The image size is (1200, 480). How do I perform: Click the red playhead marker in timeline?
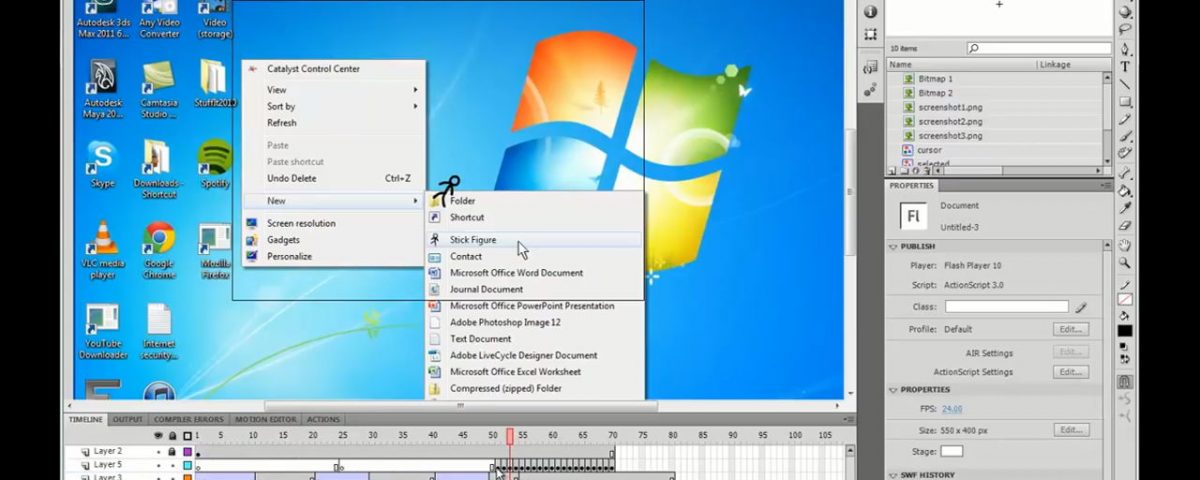509,436
